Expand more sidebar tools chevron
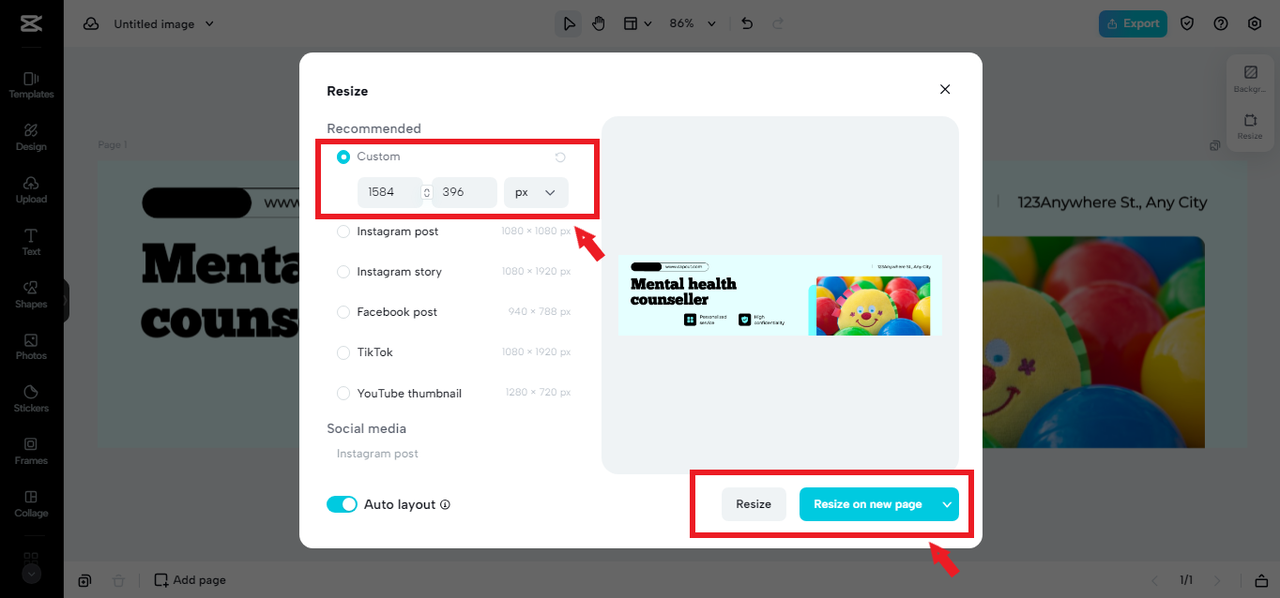 [31, 574]
